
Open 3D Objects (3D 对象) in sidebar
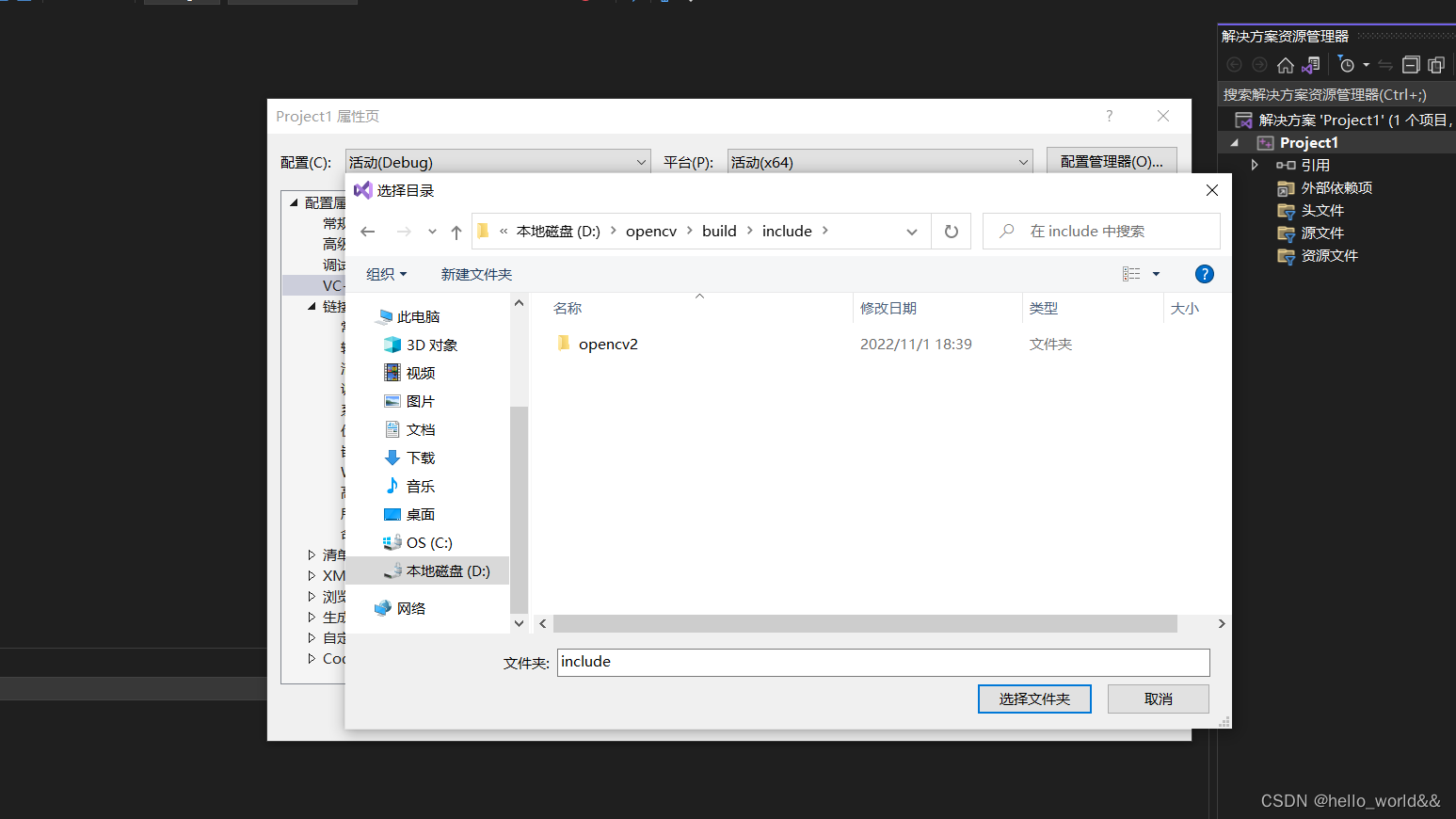coord(432,345)
